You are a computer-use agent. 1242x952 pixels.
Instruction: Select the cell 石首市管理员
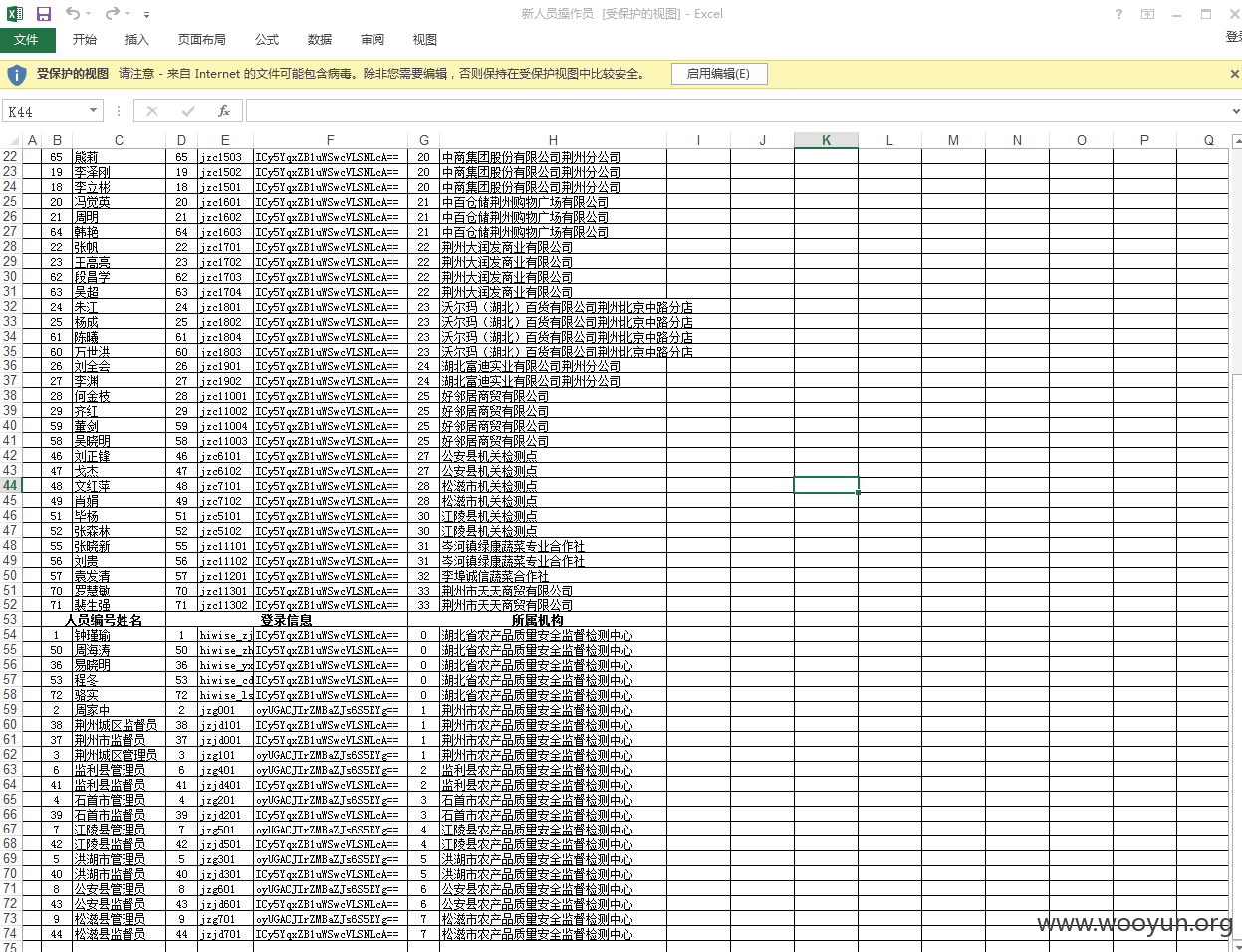tap(119, 800)
